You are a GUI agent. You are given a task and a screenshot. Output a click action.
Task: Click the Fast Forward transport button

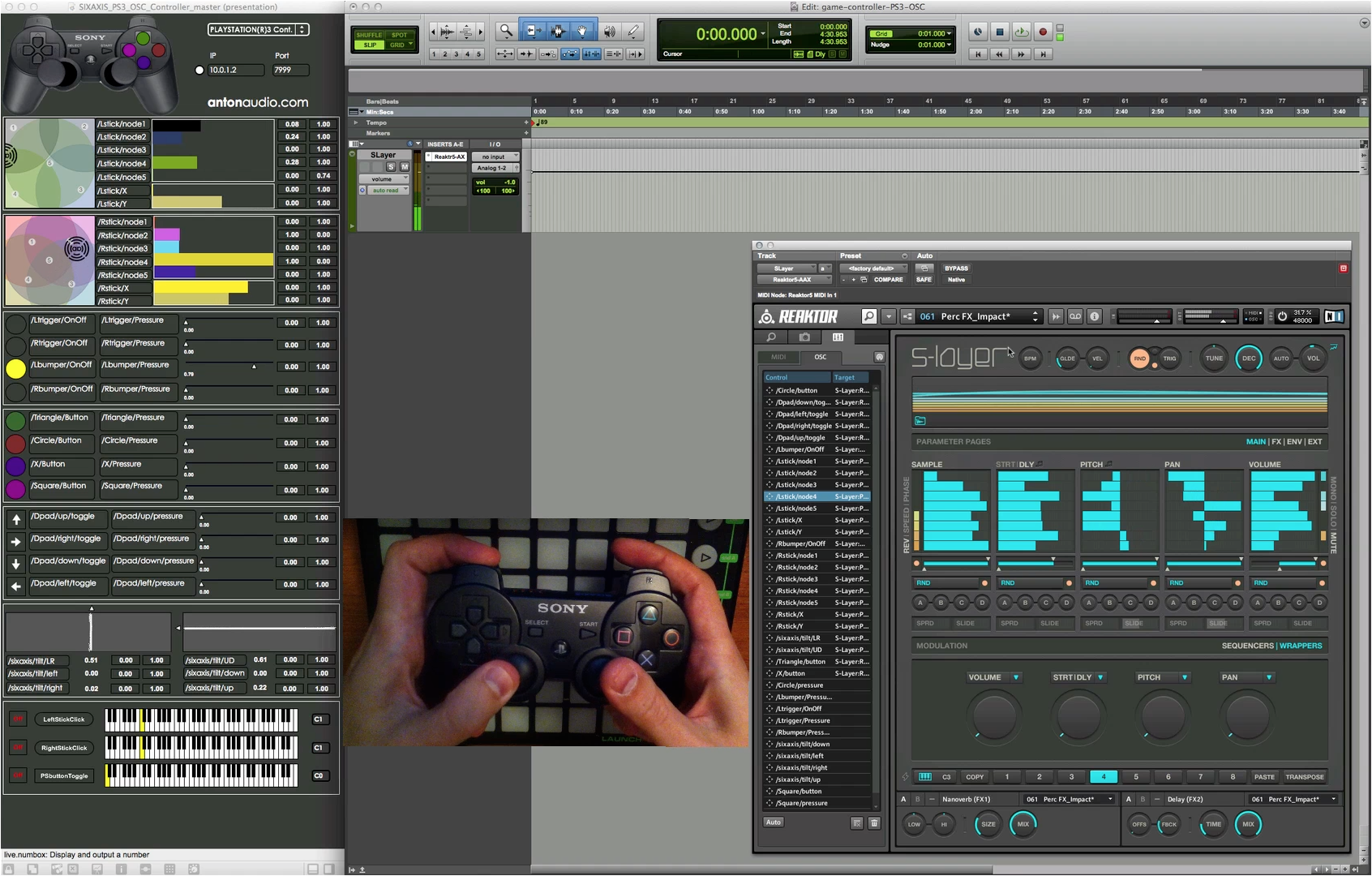point(1021,54)
